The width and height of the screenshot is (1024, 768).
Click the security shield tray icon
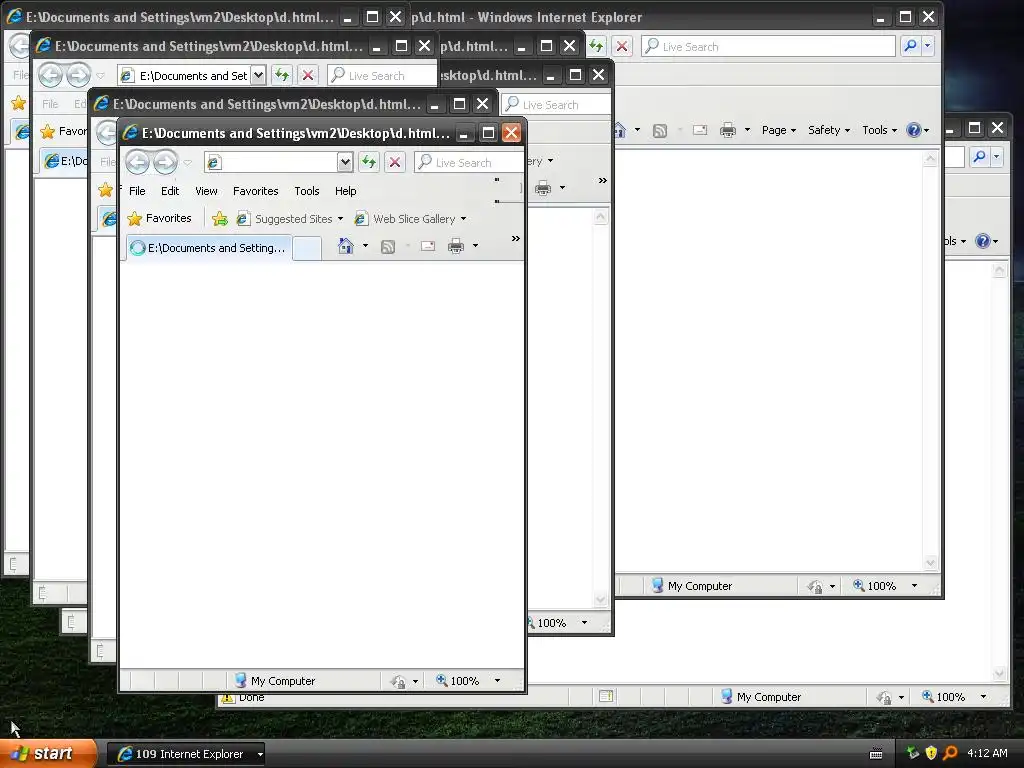tap(931, 753)
